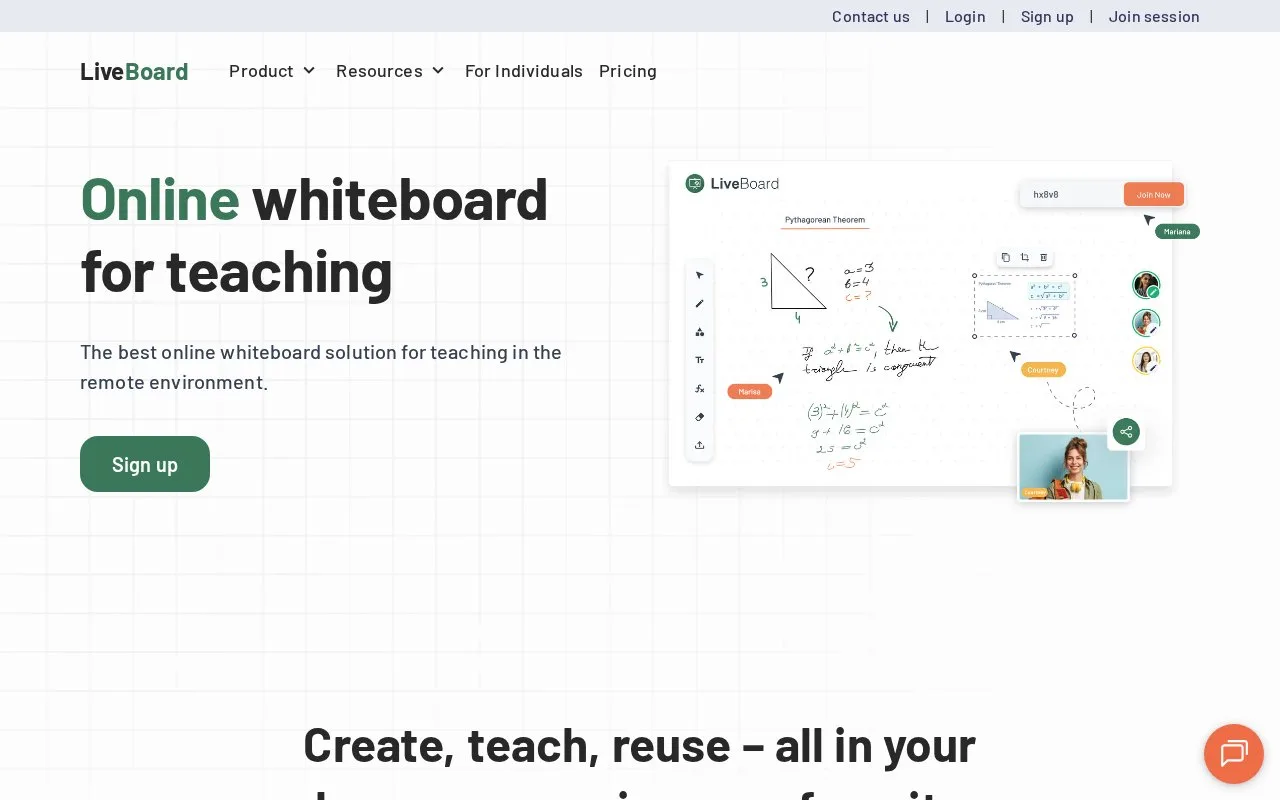This screenshot has height=800, width=1280.
Task: Click the 'Online whiteboard for teaching' heading
Action: (314, 235)
